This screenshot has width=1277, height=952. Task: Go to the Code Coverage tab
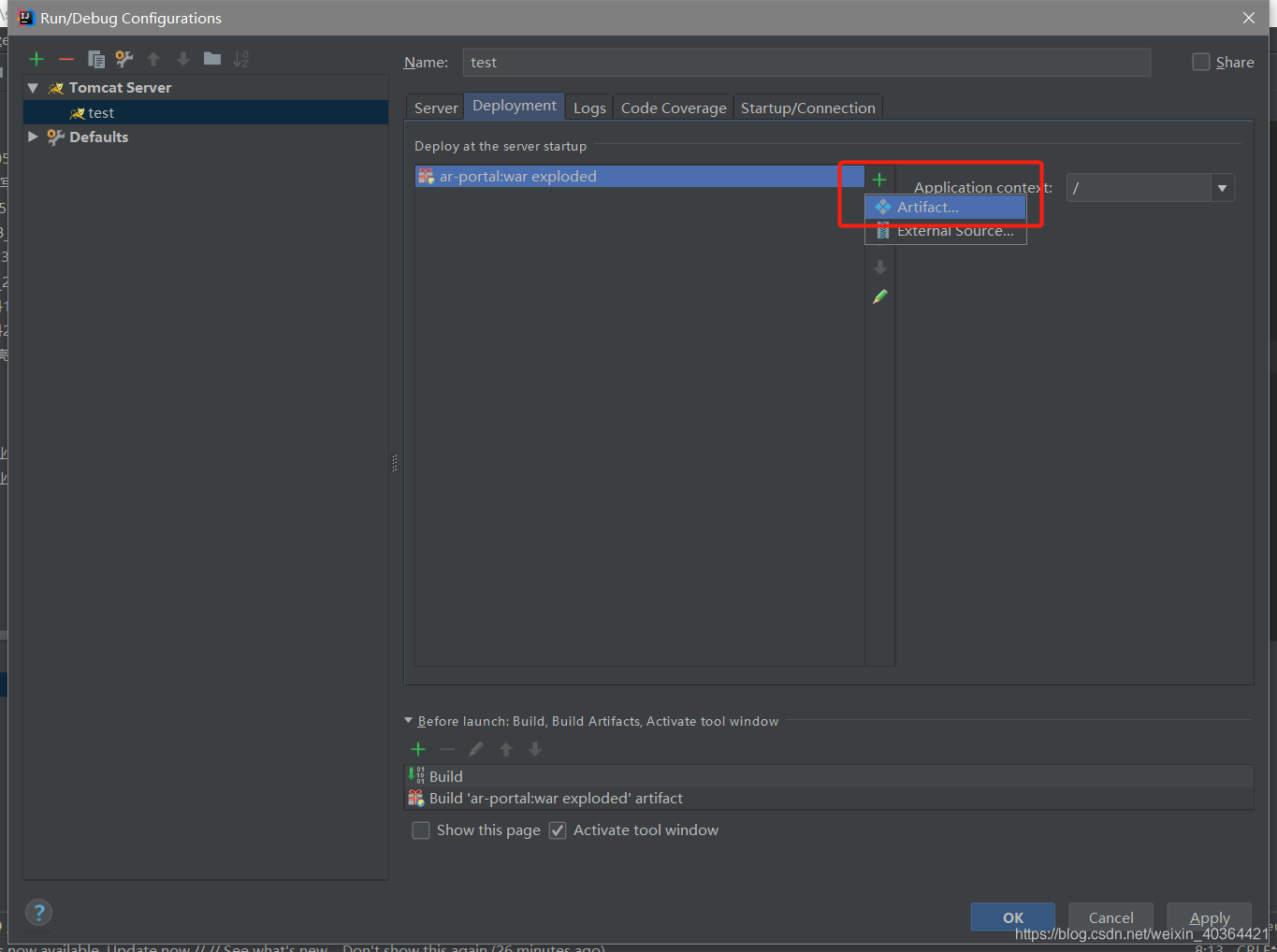click(674, 108)
